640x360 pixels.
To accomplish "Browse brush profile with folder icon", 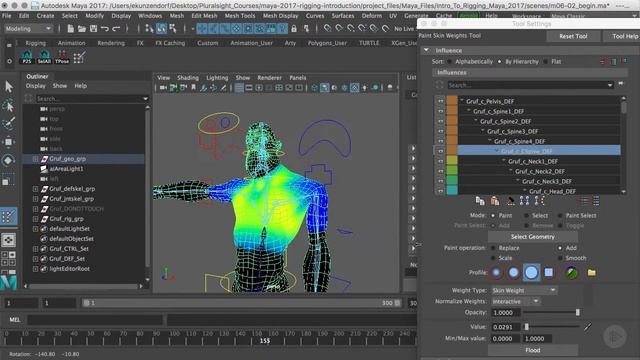I will 591,272.
